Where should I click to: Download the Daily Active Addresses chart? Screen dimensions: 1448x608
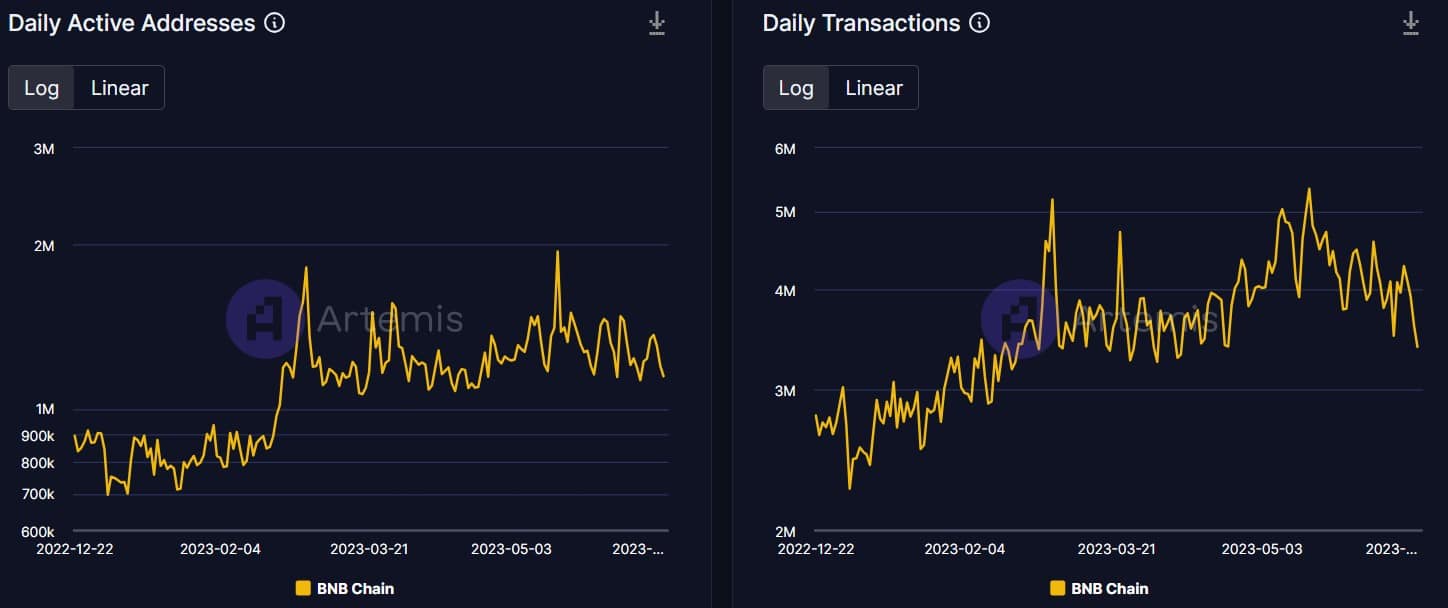point(657,23)
